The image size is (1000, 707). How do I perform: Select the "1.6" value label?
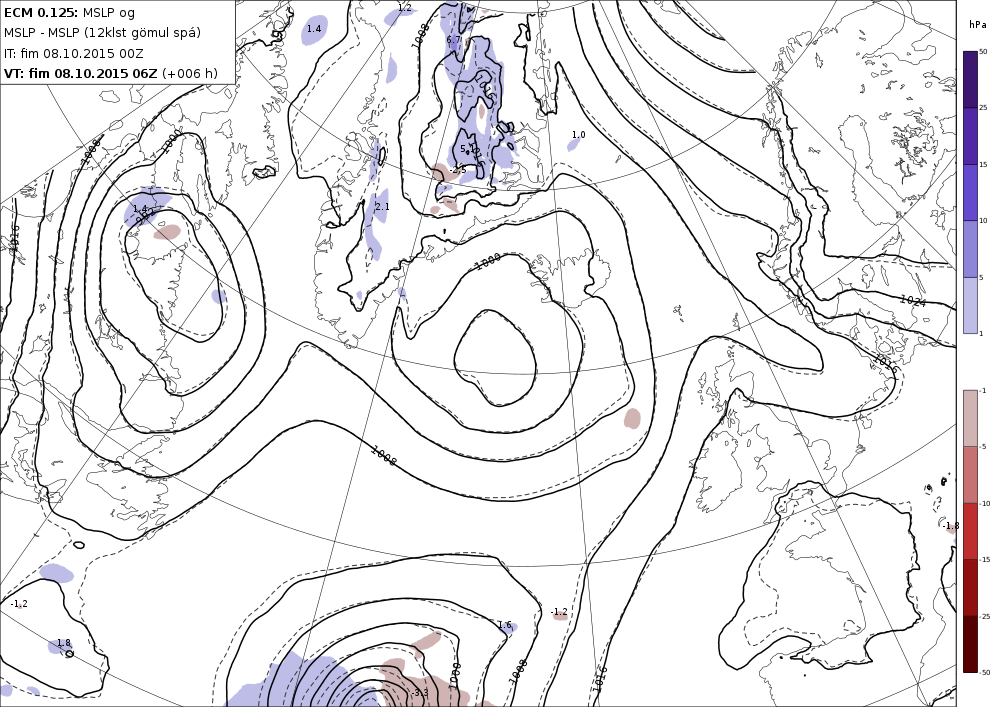[504, 625]
